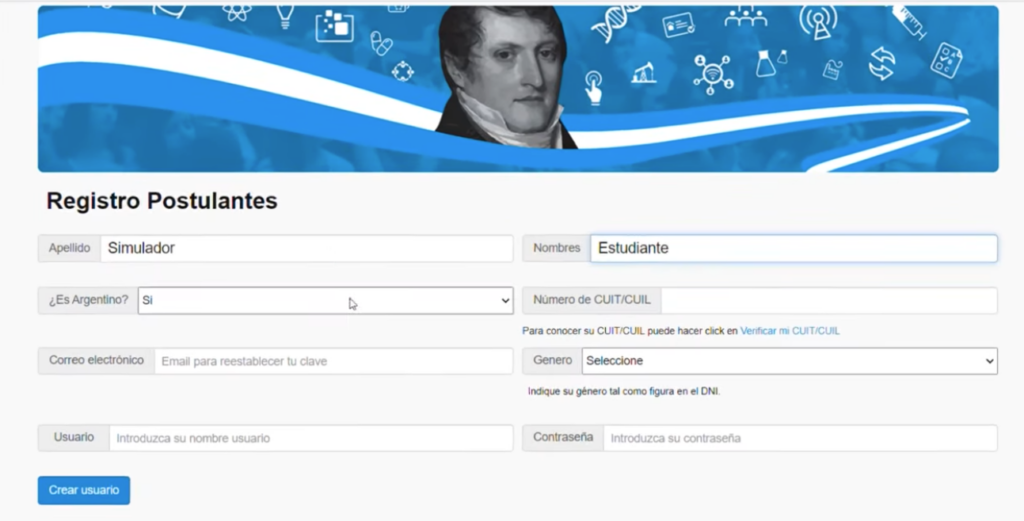Click the group of people icon in banner
1024x521 pixels.
(745, 18)
